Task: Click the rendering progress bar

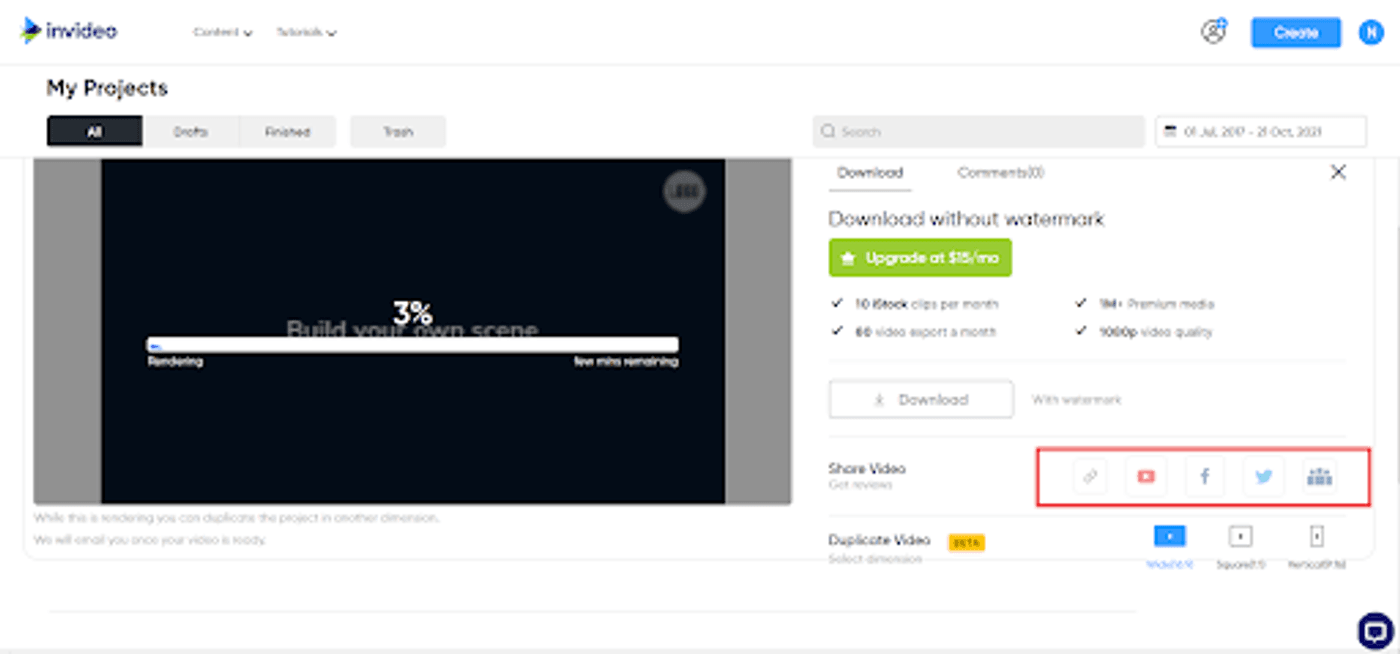Action: tap(412, 345)
